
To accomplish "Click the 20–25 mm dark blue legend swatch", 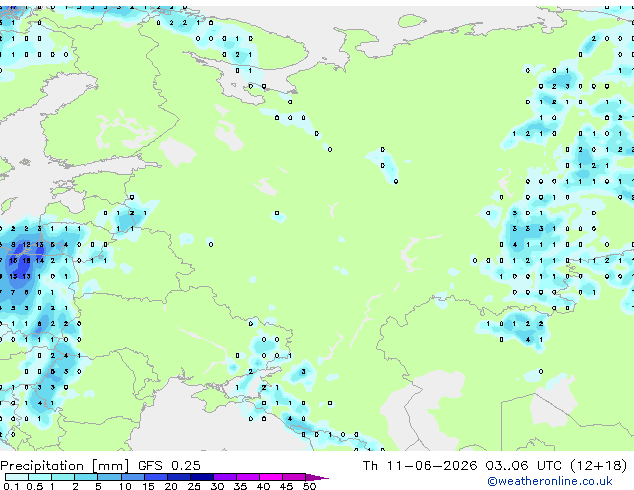I will click(179, 477).
